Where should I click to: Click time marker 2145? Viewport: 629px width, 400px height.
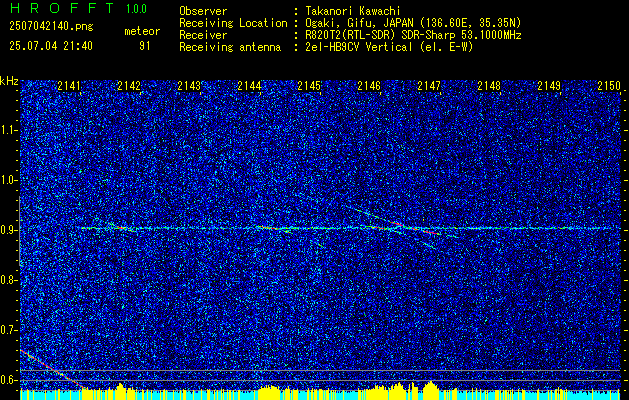(309, 86)
